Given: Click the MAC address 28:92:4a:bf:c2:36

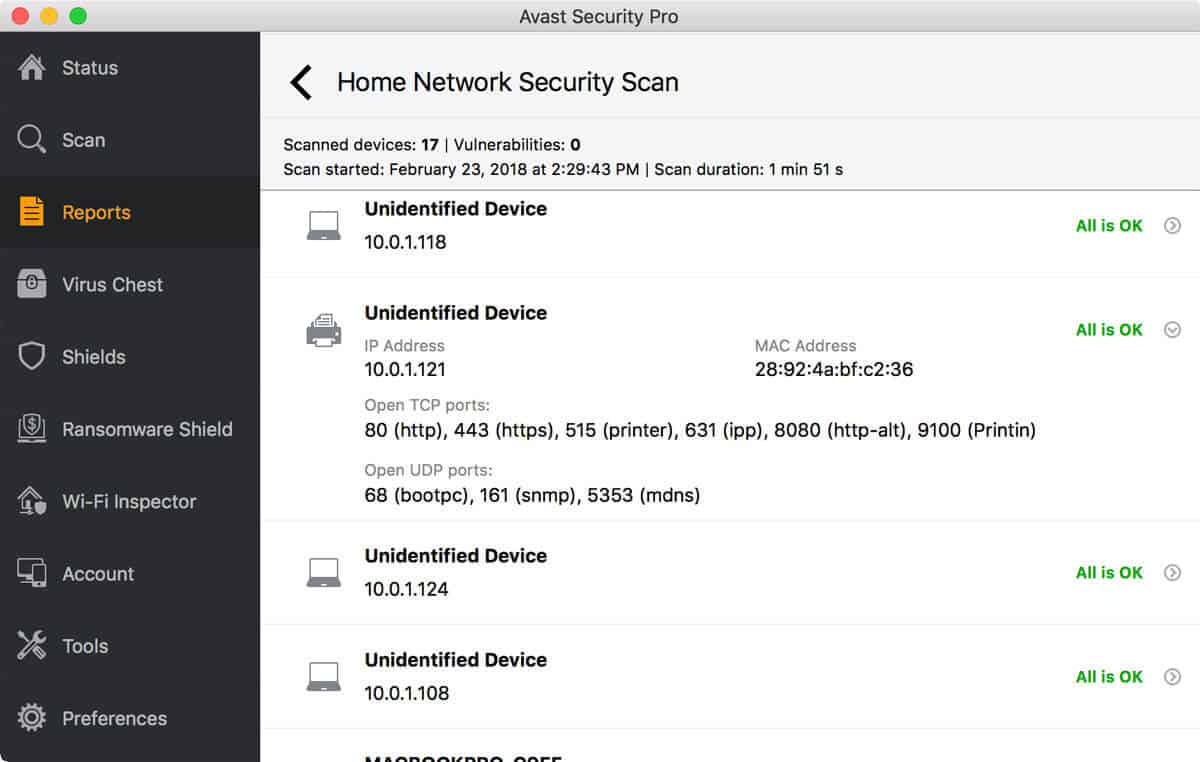Looking at the screenshot, I should (x=834, y=370).
